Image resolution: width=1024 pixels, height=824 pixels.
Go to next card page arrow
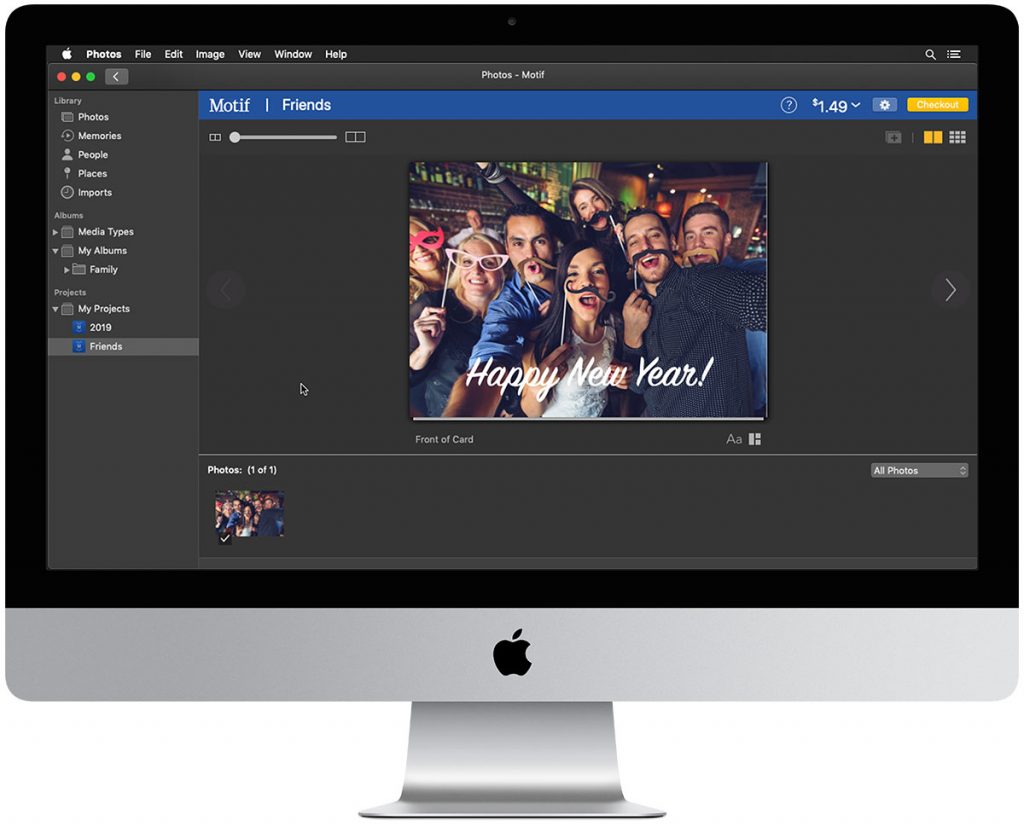[950, 289]
